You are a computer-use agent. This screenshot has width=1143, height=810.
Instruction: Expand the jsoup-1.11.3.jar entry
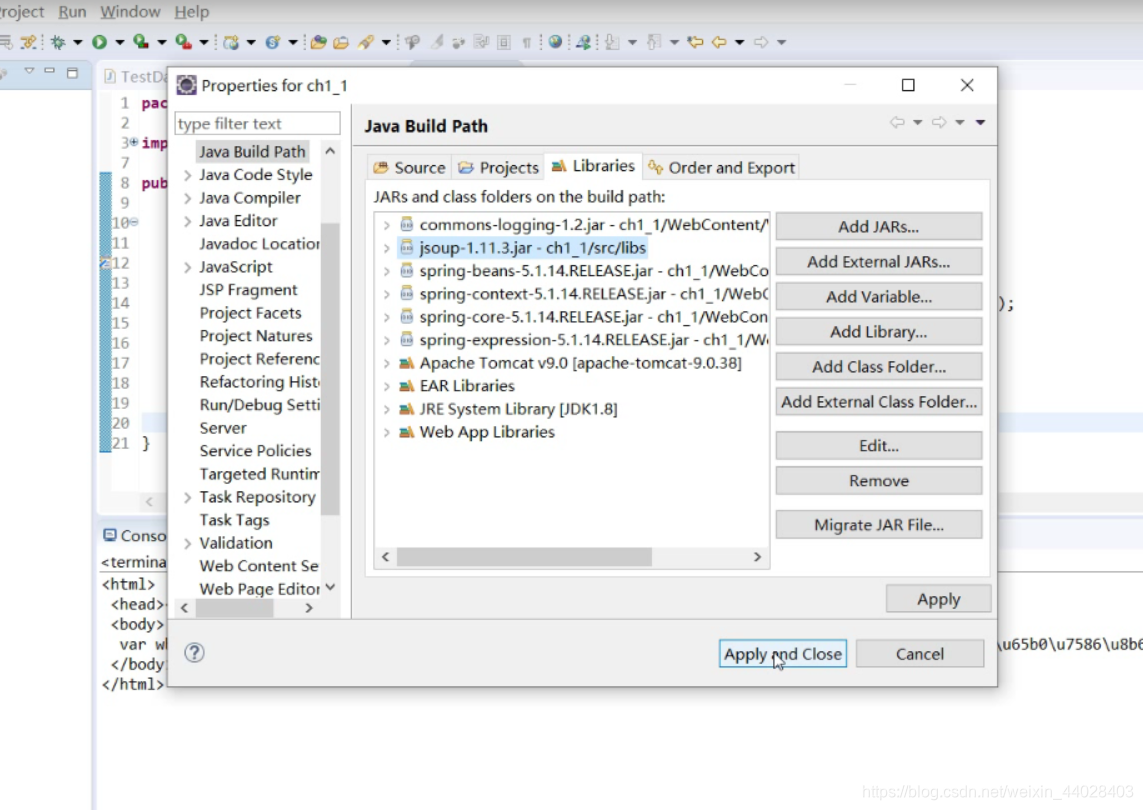coord(386,249)
